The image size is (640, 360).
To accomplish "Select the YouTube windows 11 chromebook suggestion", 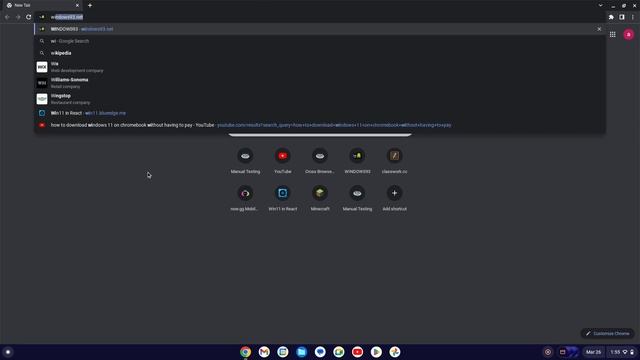I will click(320, 125).
